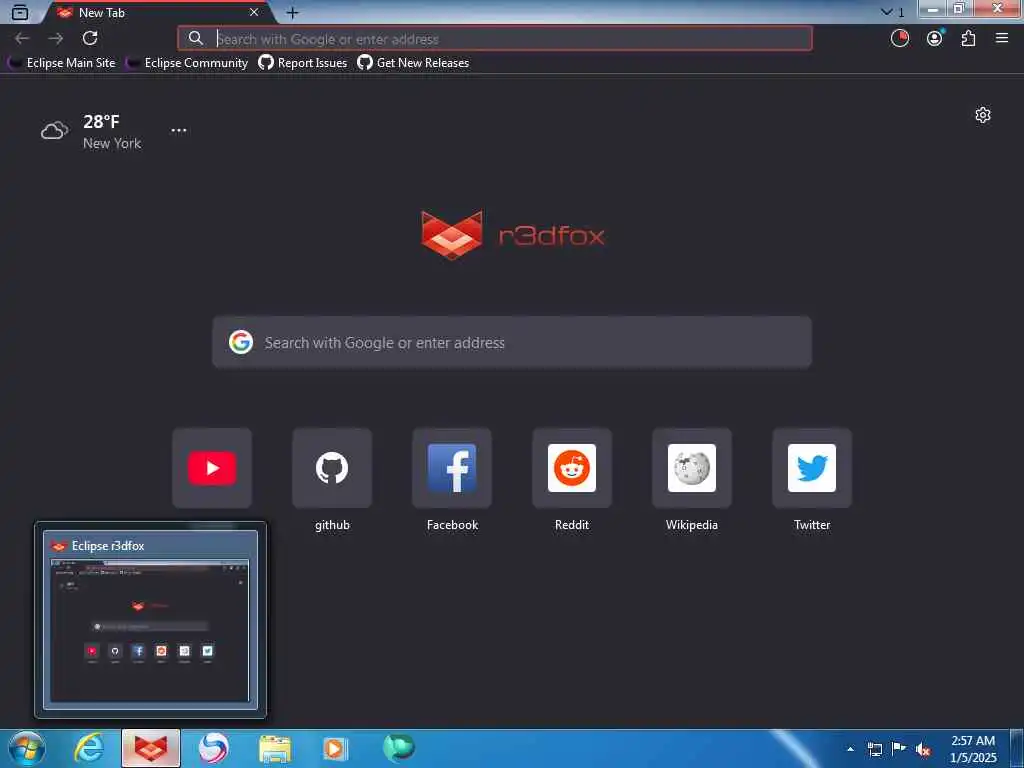Open the red circular toolbar extension icon

pos(900,39)
